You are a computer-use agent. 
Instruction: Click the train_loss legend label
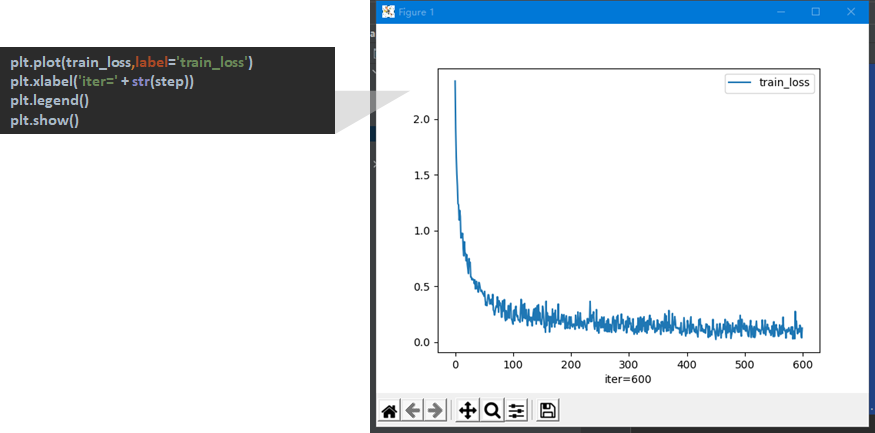785,84
